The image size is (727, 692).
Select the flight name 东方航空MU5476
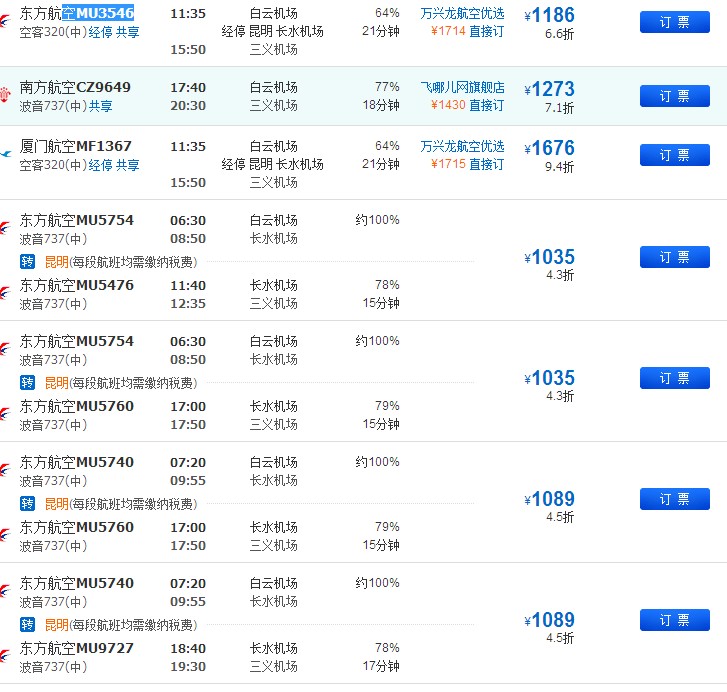tap(77, 286)
